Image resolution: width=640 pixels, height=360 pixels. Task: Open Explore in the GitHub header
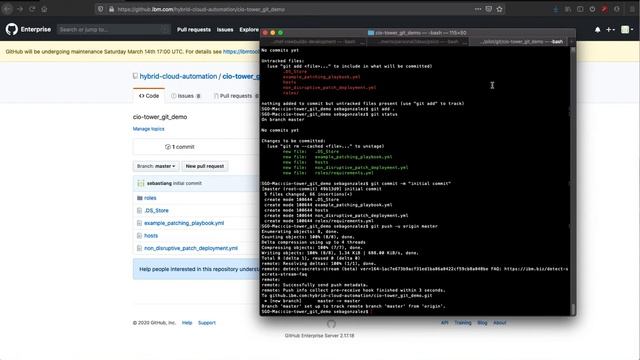249,30
